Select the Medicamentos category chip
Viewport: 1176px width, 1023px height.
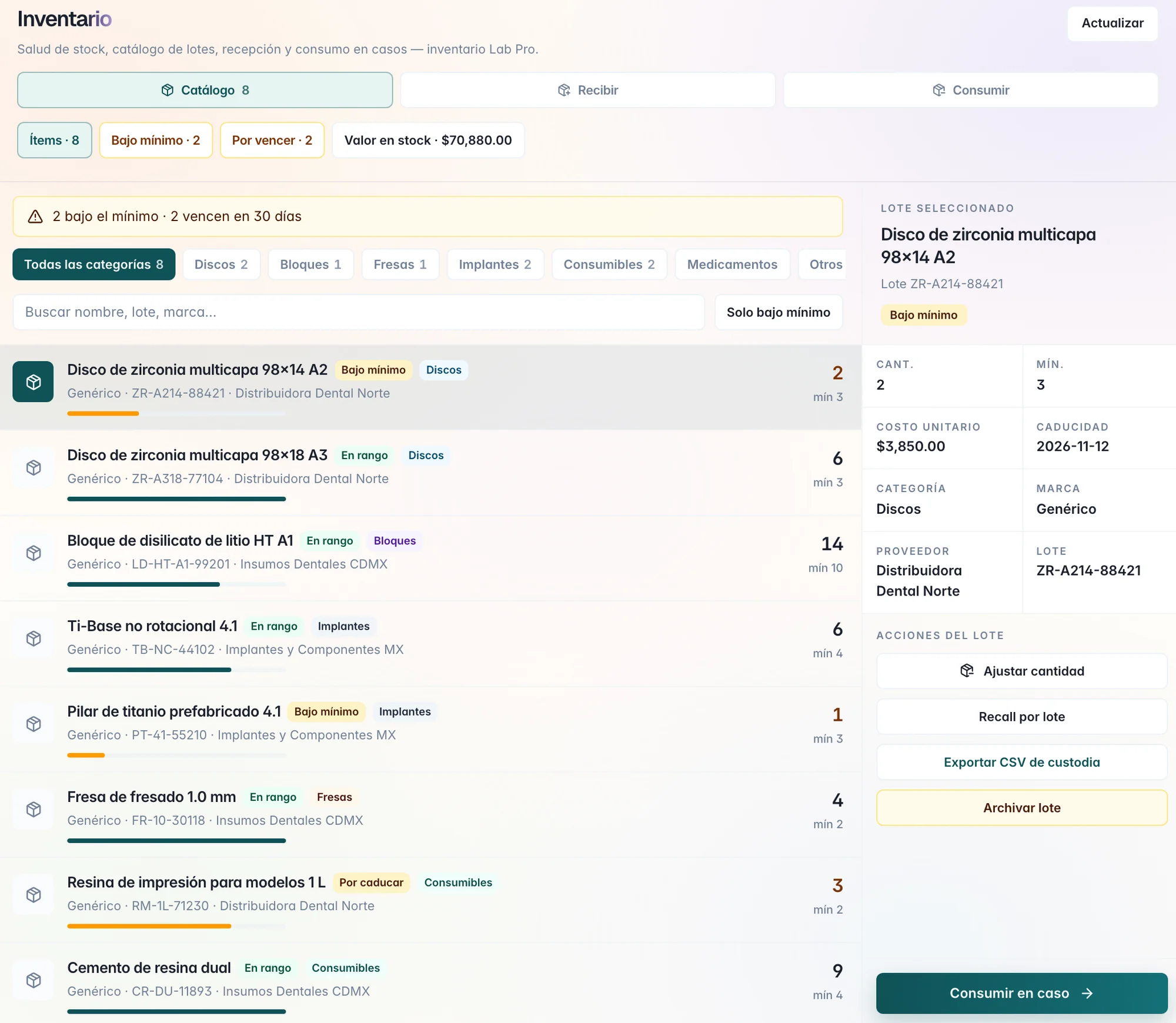732,265
